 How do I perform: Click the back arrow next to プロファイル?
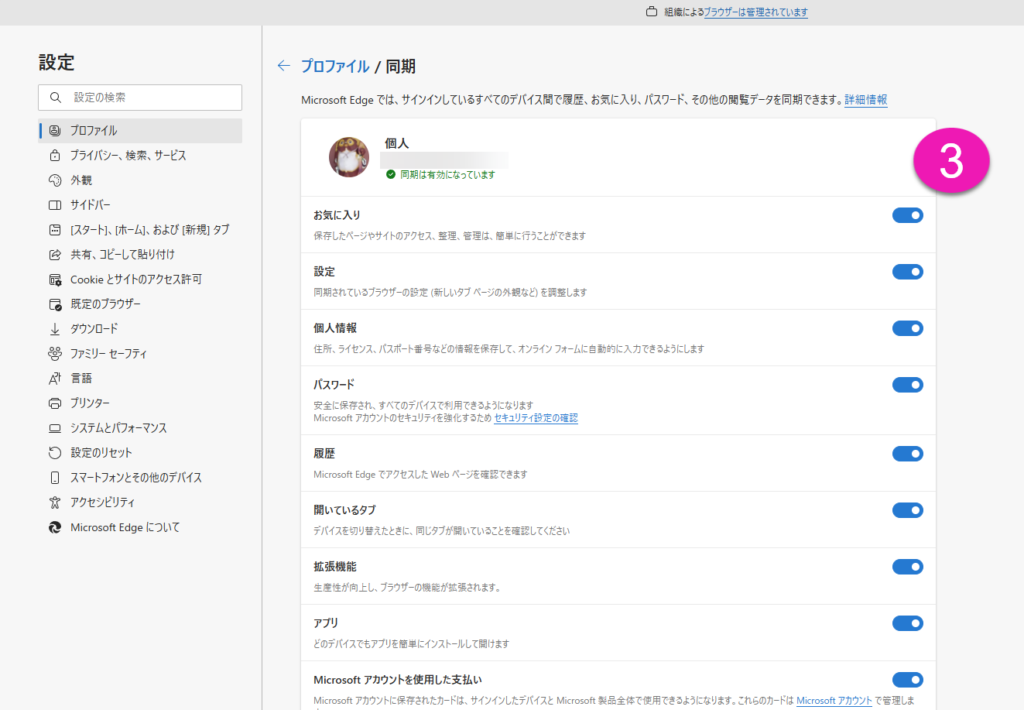(x=284, y=66)
